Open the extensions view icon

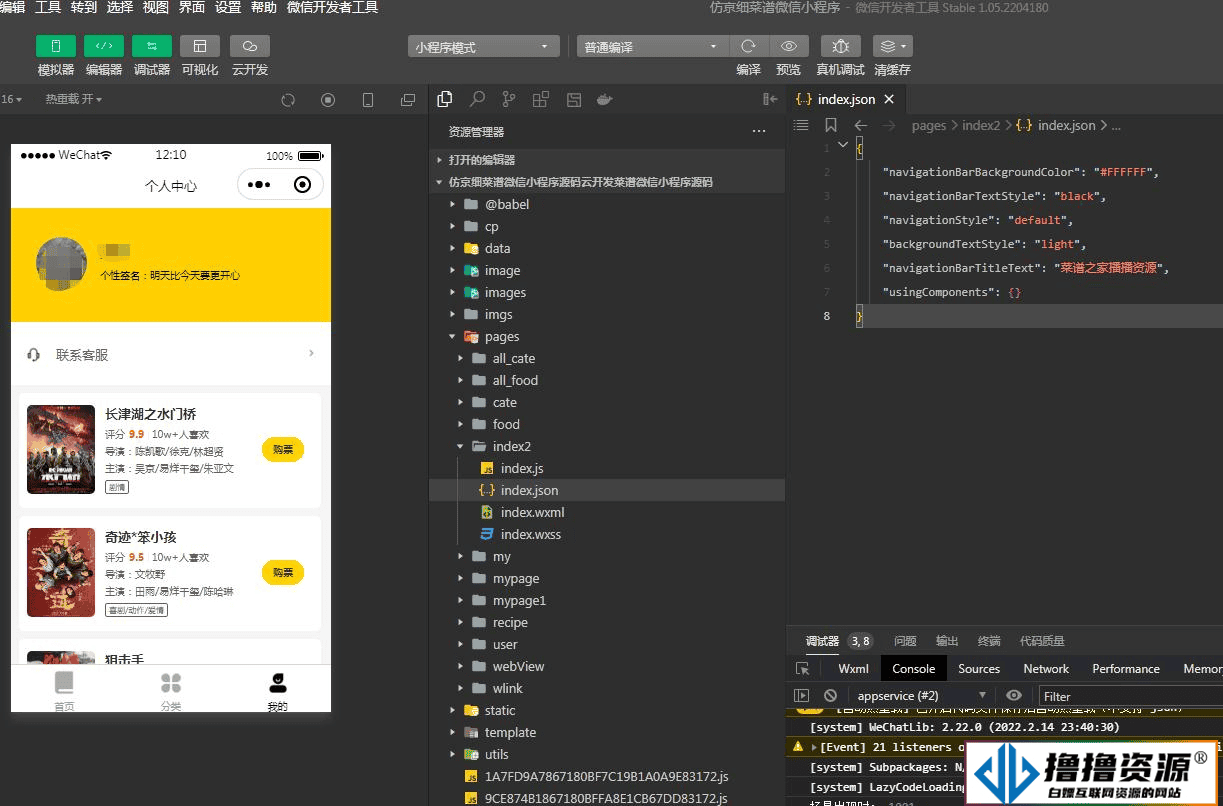[x=541, y=99]
